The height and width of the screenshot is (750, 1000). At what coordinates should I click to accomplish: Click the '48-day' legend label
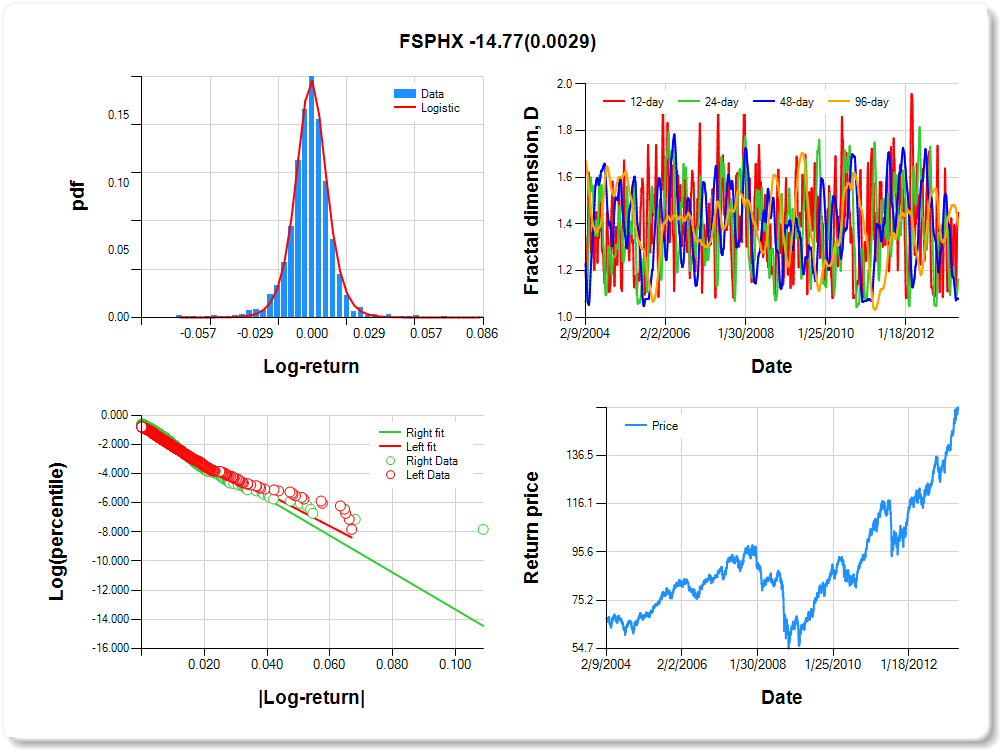click(x=797, y=101)
